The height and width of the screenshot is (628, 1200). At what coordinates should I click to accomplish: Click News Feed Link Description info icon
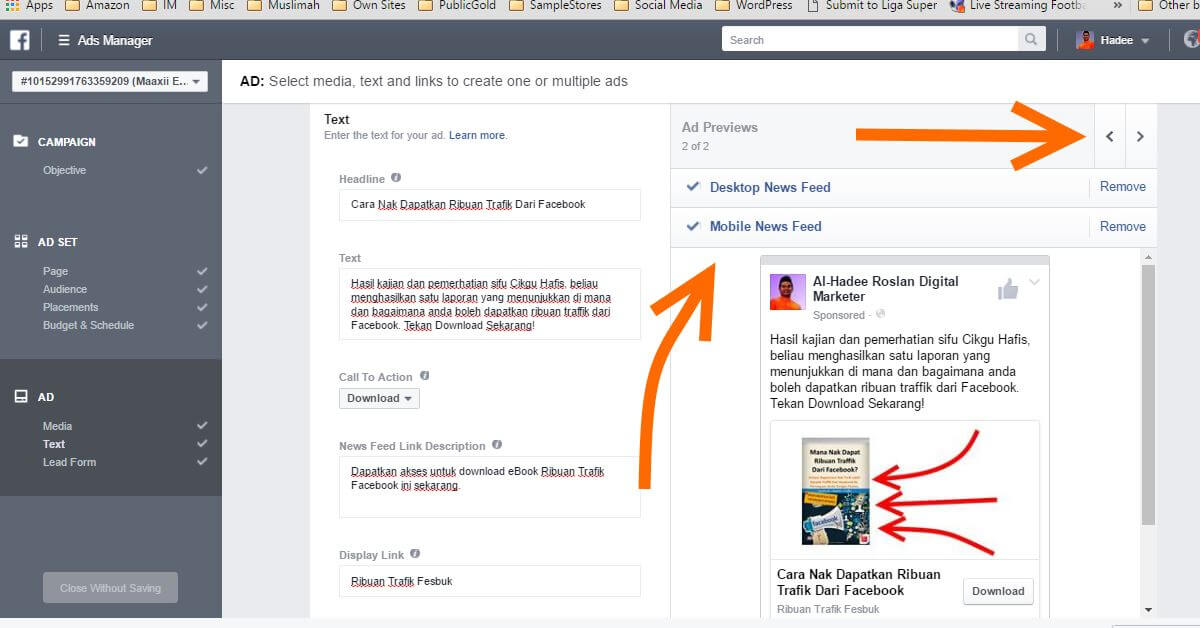coord(497,445)
